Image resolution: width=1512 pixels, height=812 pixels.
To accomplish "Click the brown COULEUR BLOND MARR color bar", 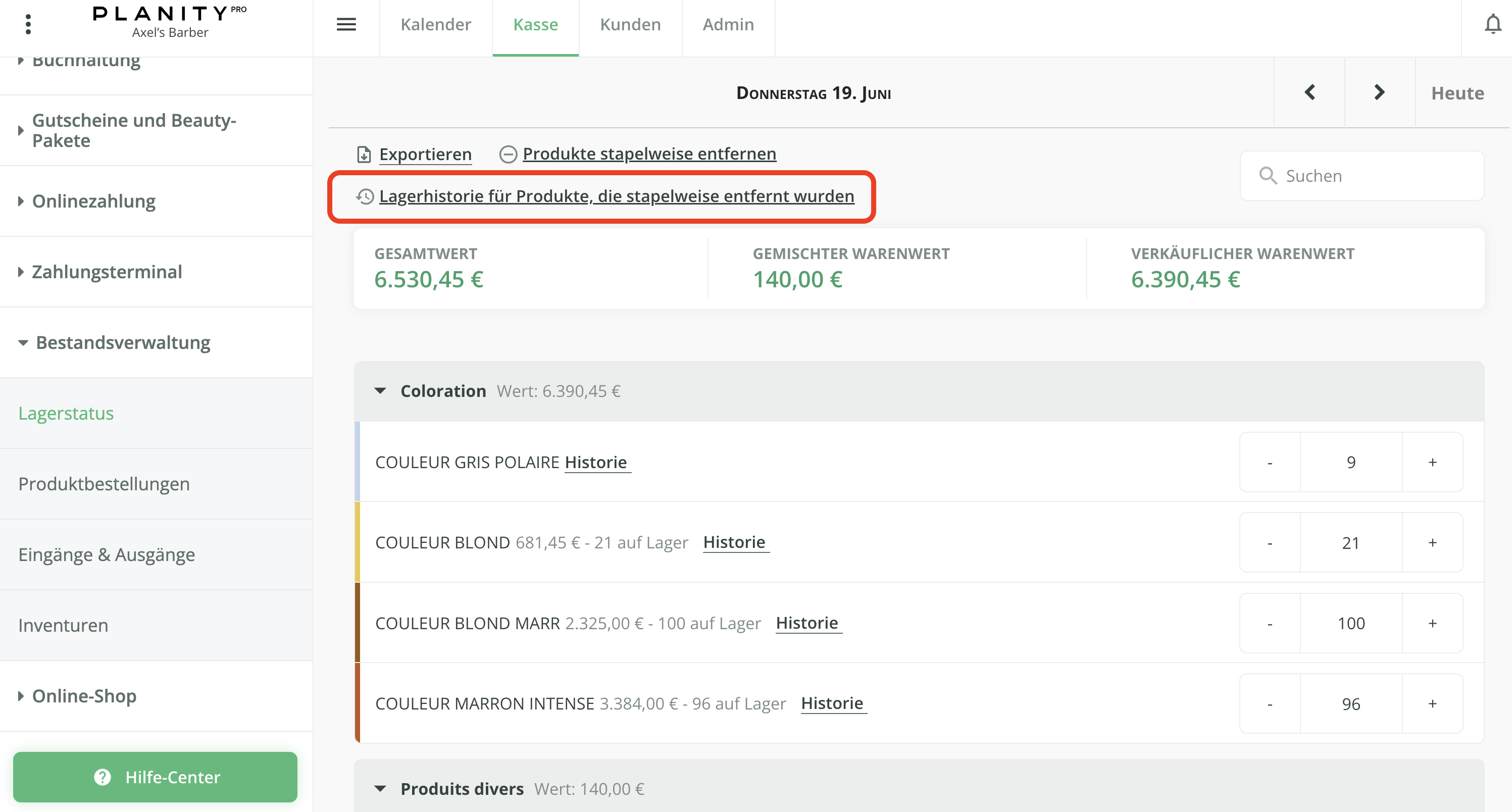I will click(x=358, y=622).
